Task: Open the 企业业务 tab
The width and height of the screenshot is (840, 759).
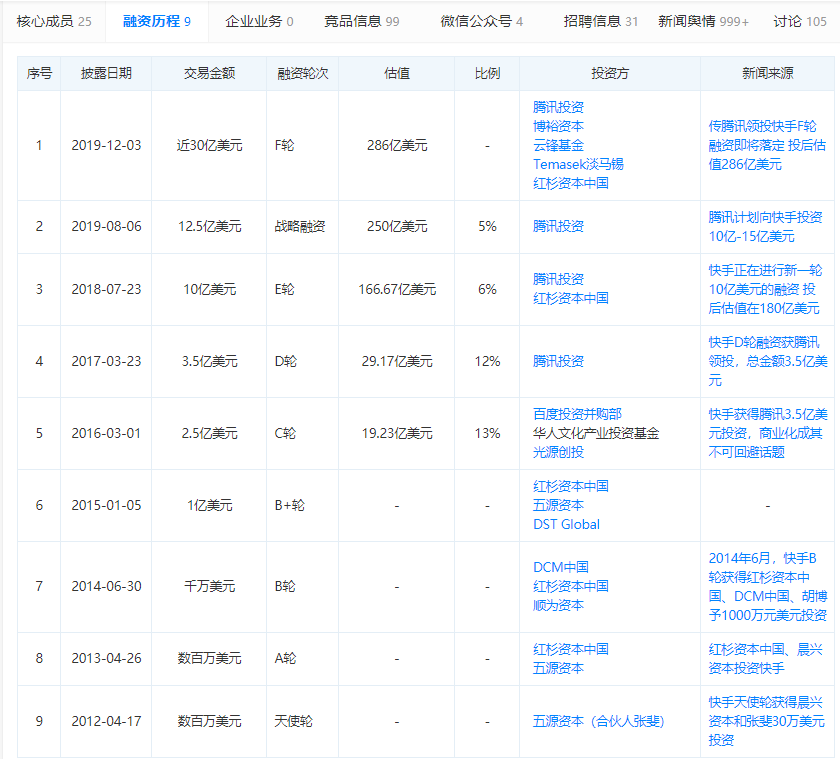Action: pyautogui.click(x=259, y=21)
